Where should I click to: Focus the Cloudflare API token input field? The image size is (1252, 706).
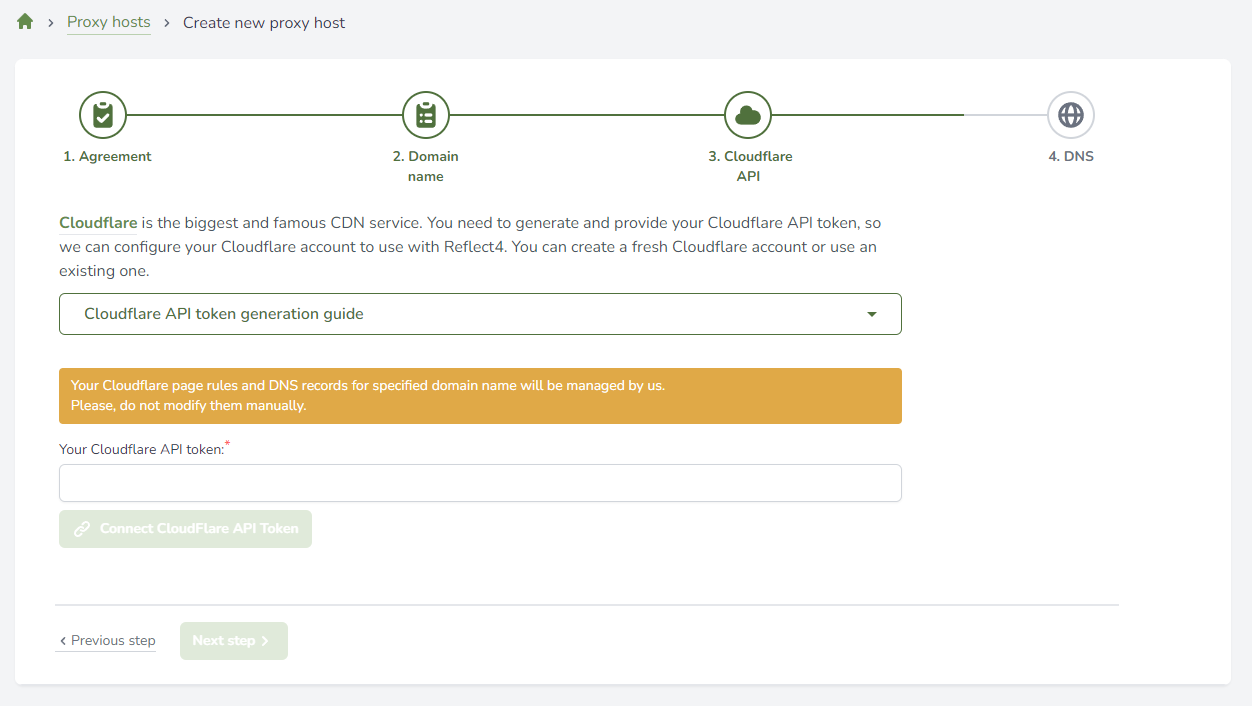(x=480, y=483)
